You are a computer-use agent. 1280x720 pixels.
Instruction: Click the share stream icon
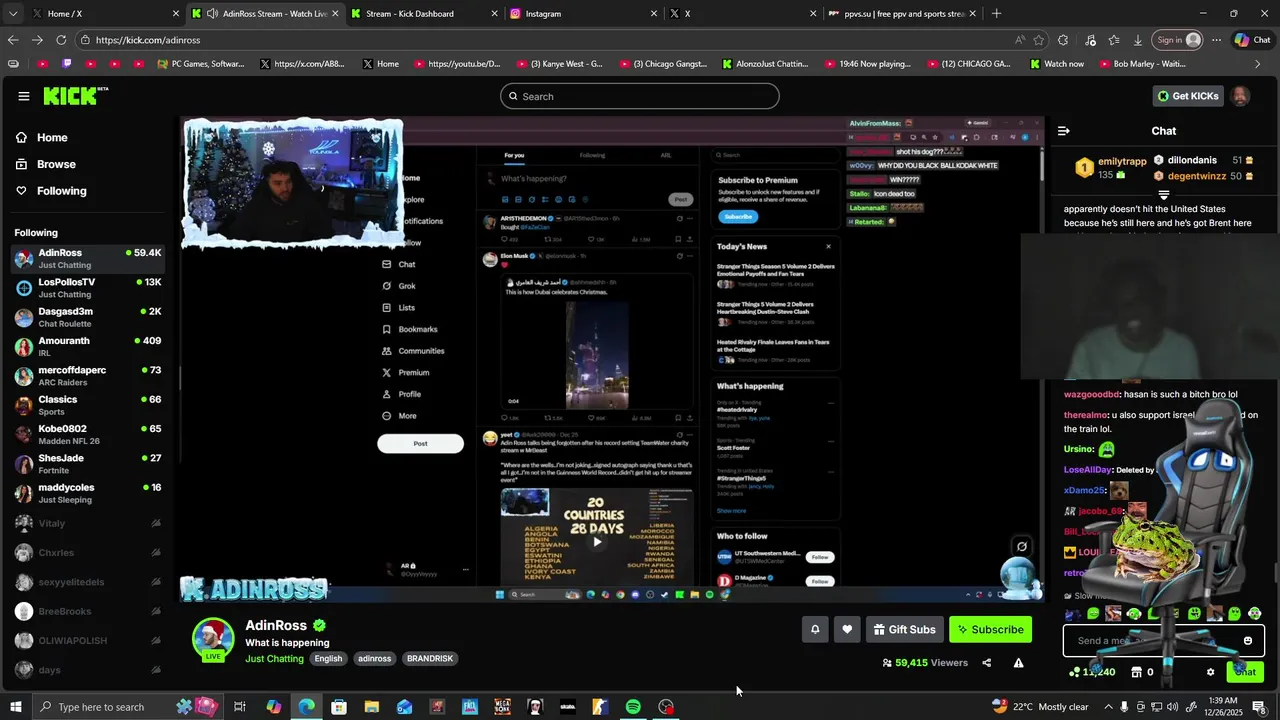pyautogui.click(x=986, y=662)
